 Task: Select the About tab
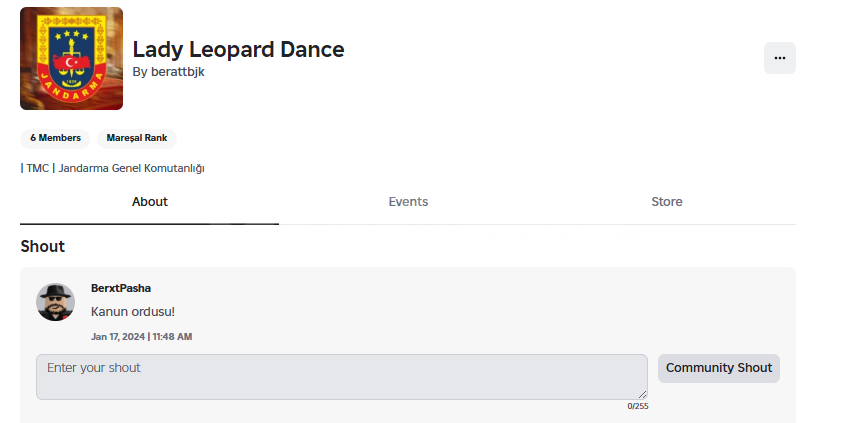pos(150,202)
